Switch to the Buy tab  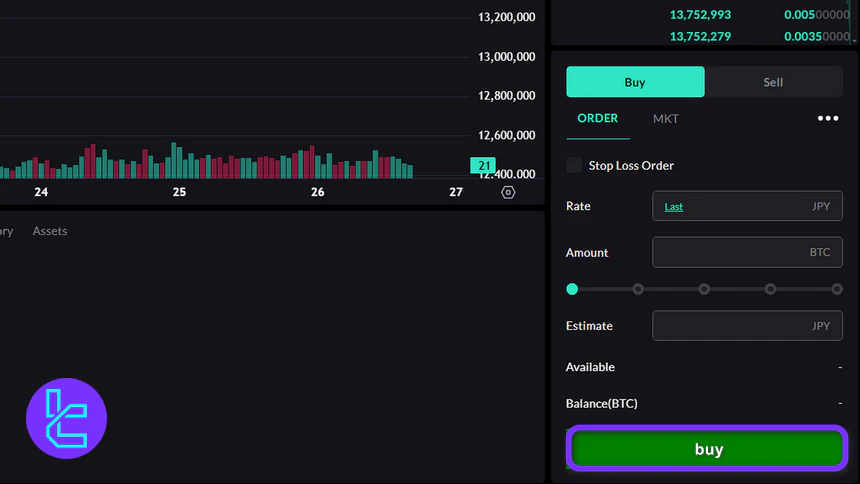(x=635, y=82)
